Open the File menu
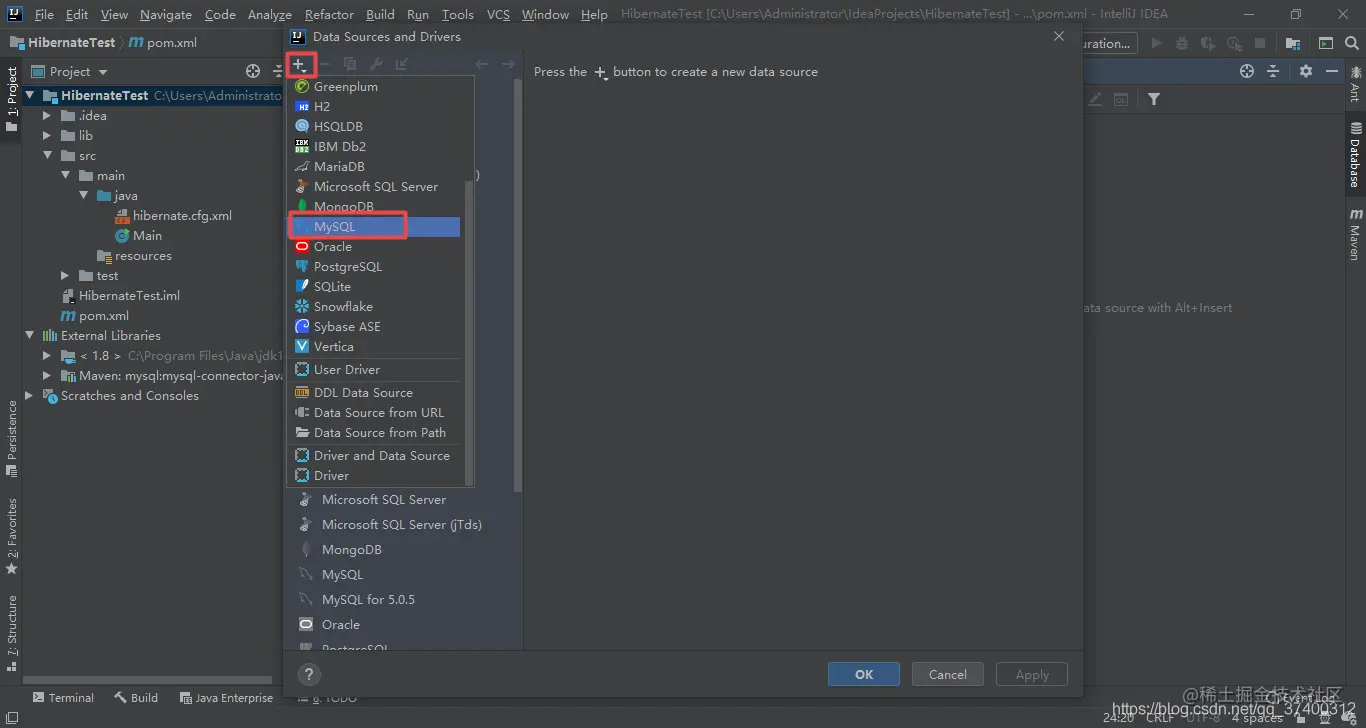The width and height of the screenshot is (1366, 728). tap(44, 14)
